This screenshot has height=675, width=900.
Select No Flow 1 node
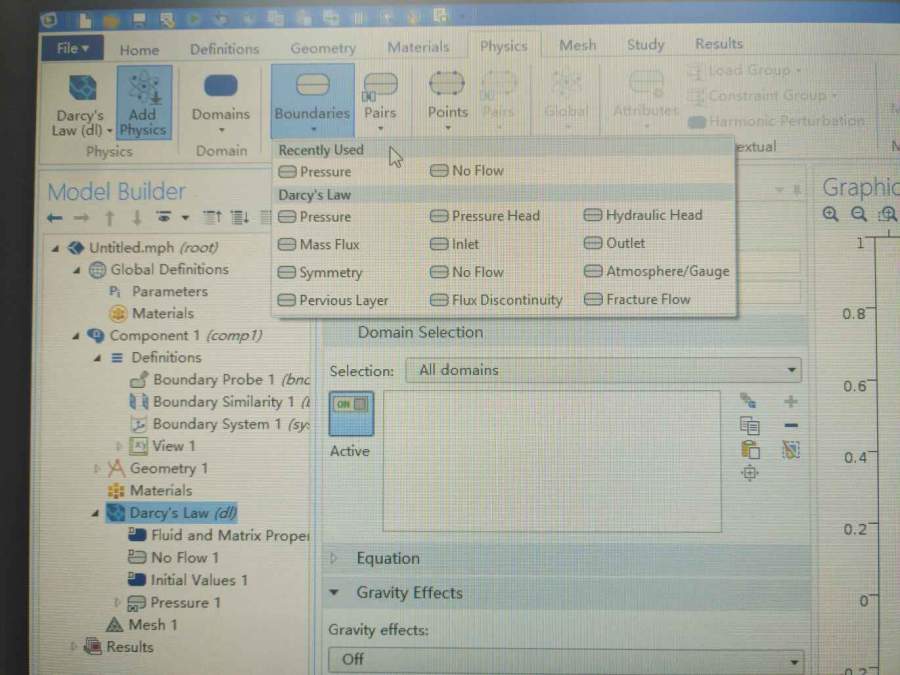coord(173,557)
